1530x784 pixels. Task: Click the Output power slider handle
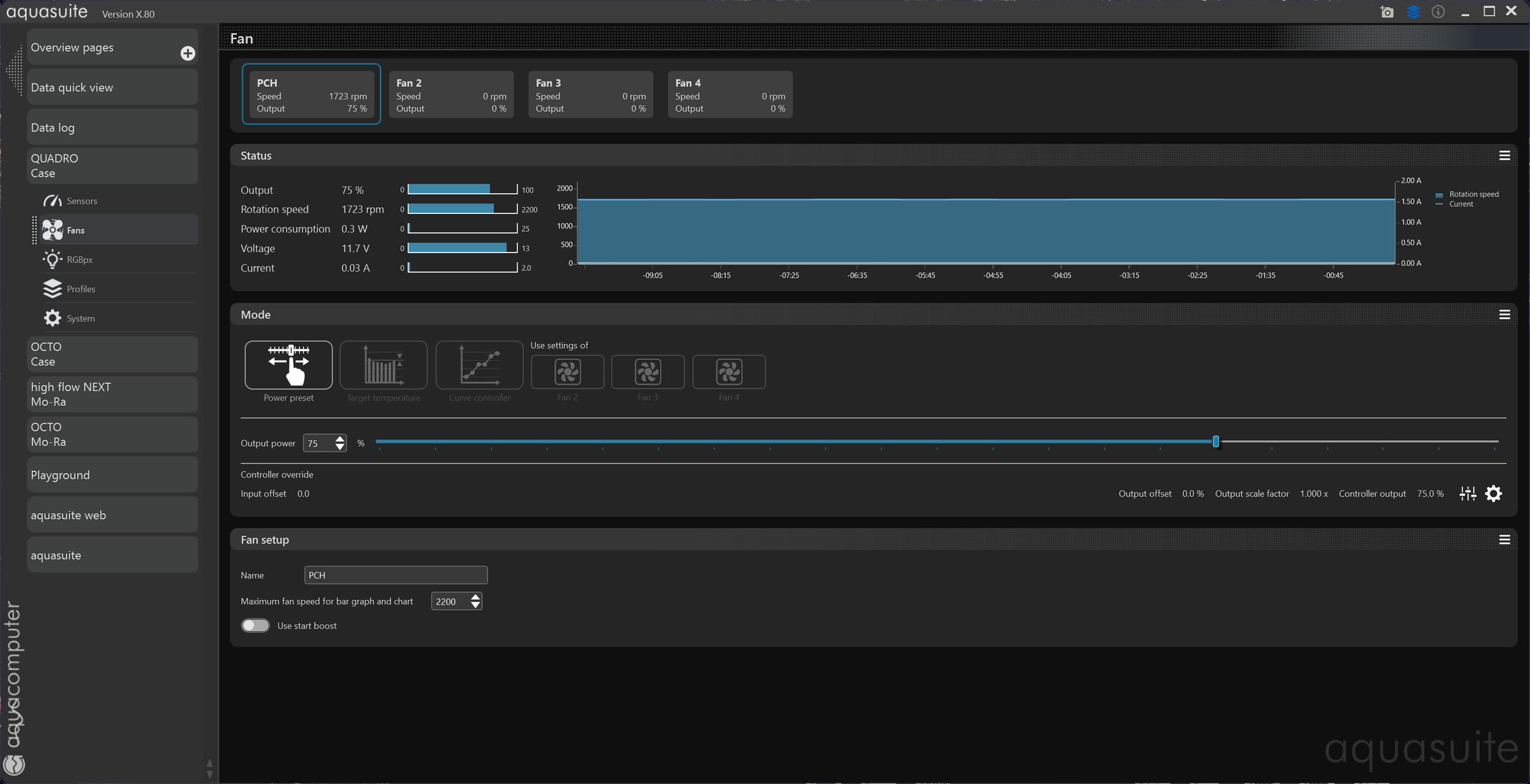coord(1216,442)
